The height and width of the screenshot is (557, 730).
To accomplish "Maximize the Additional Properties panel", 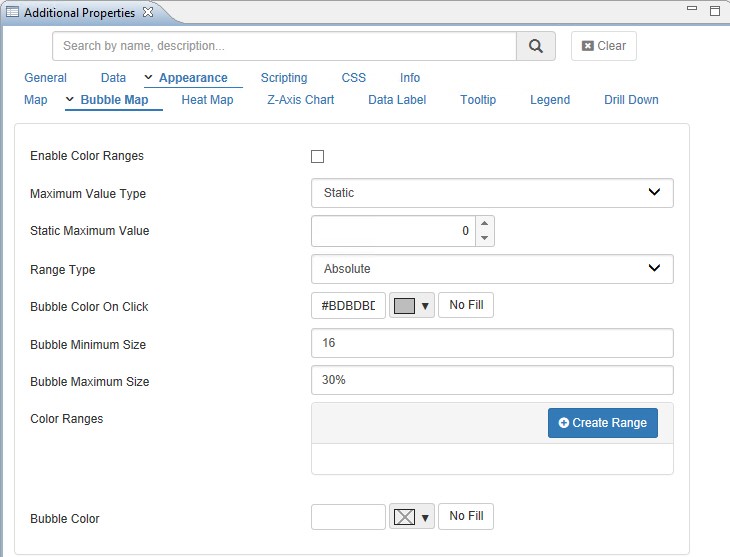I will click(x=714, y=9).
